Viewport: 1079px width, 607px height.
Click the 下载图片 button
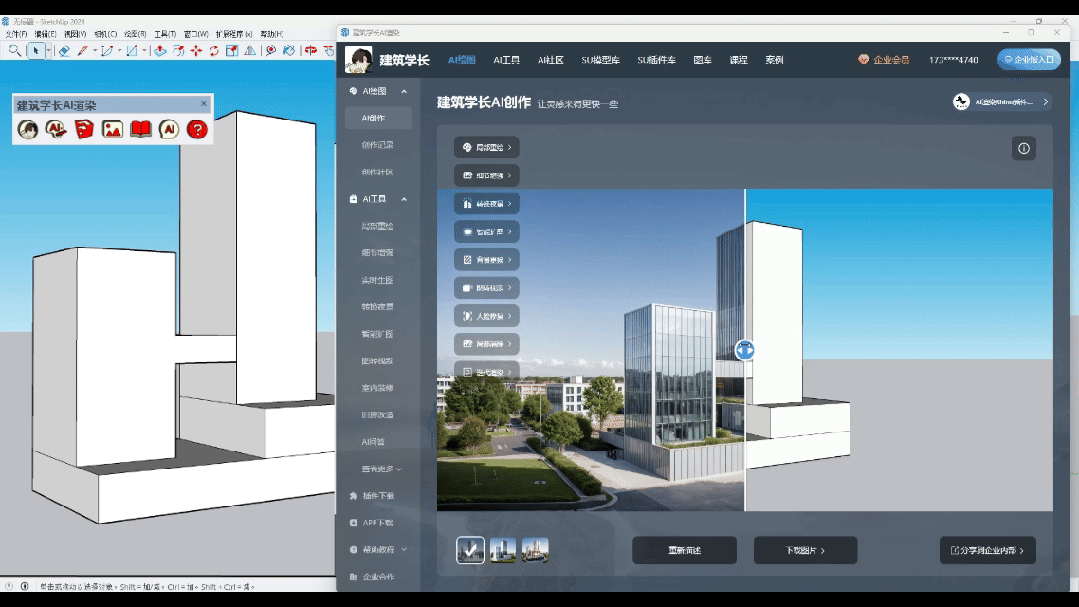pyautogui.click(x=805, y=550)
